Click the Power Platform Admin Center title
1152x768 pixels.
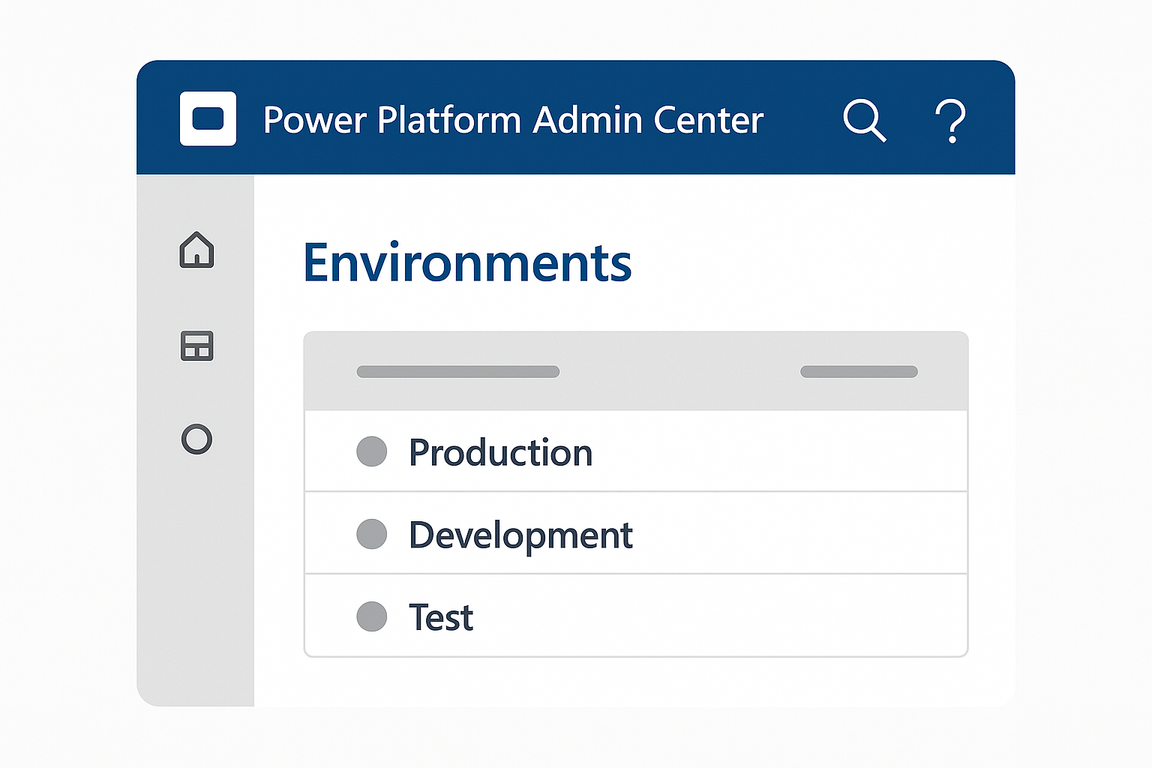(x=513, y=120)
